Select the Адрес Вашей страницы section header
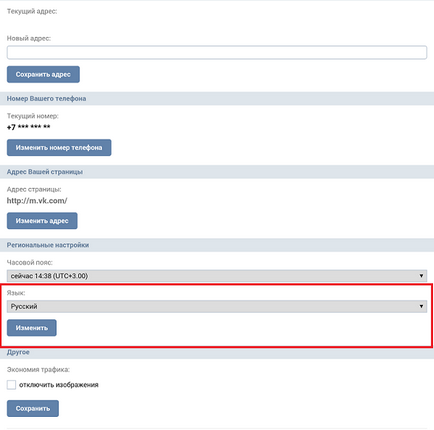Screen dimensions: 434x430 coord(217,172)
